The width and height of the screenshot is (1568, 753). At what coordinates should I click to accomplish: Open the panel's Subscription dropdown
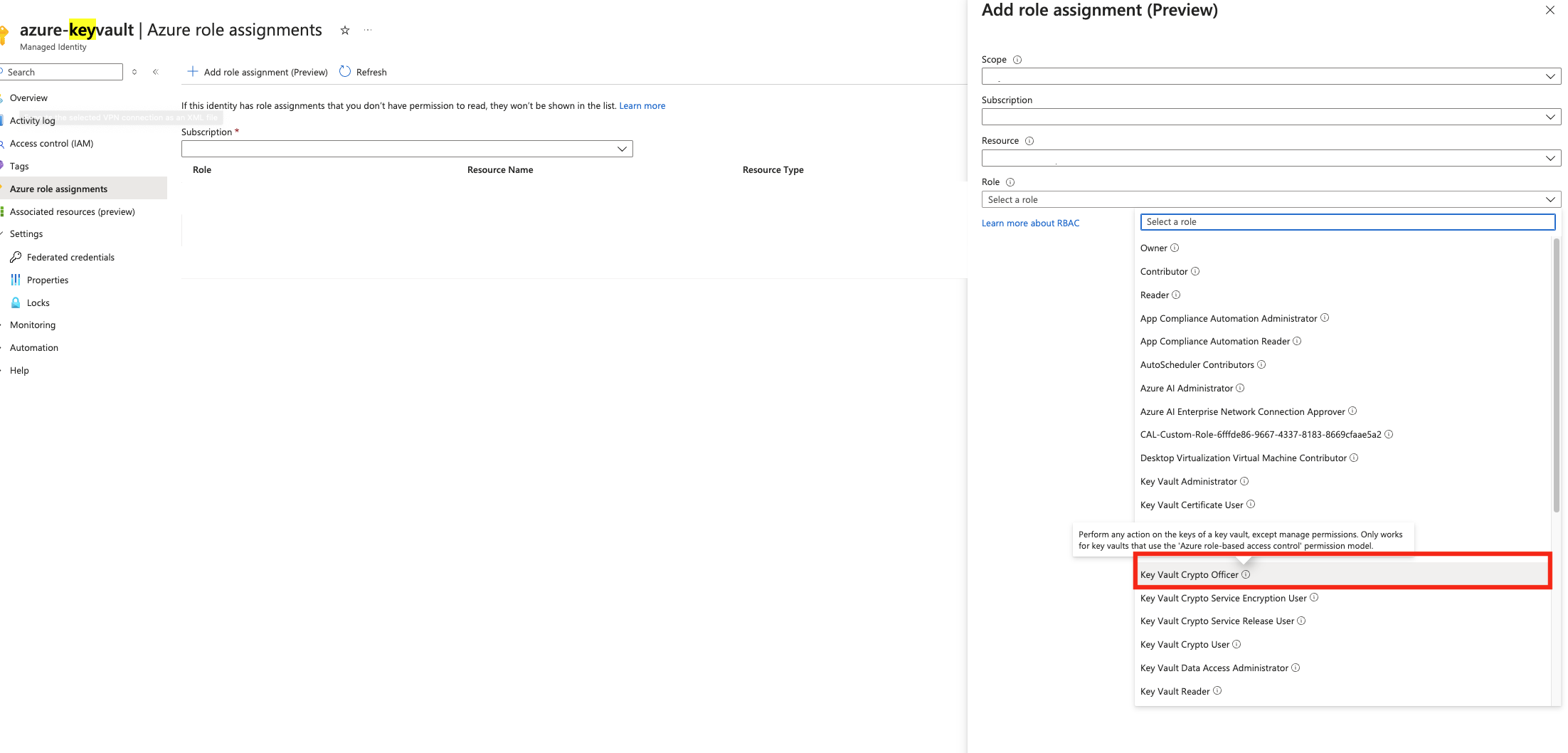coord(1271,117)
